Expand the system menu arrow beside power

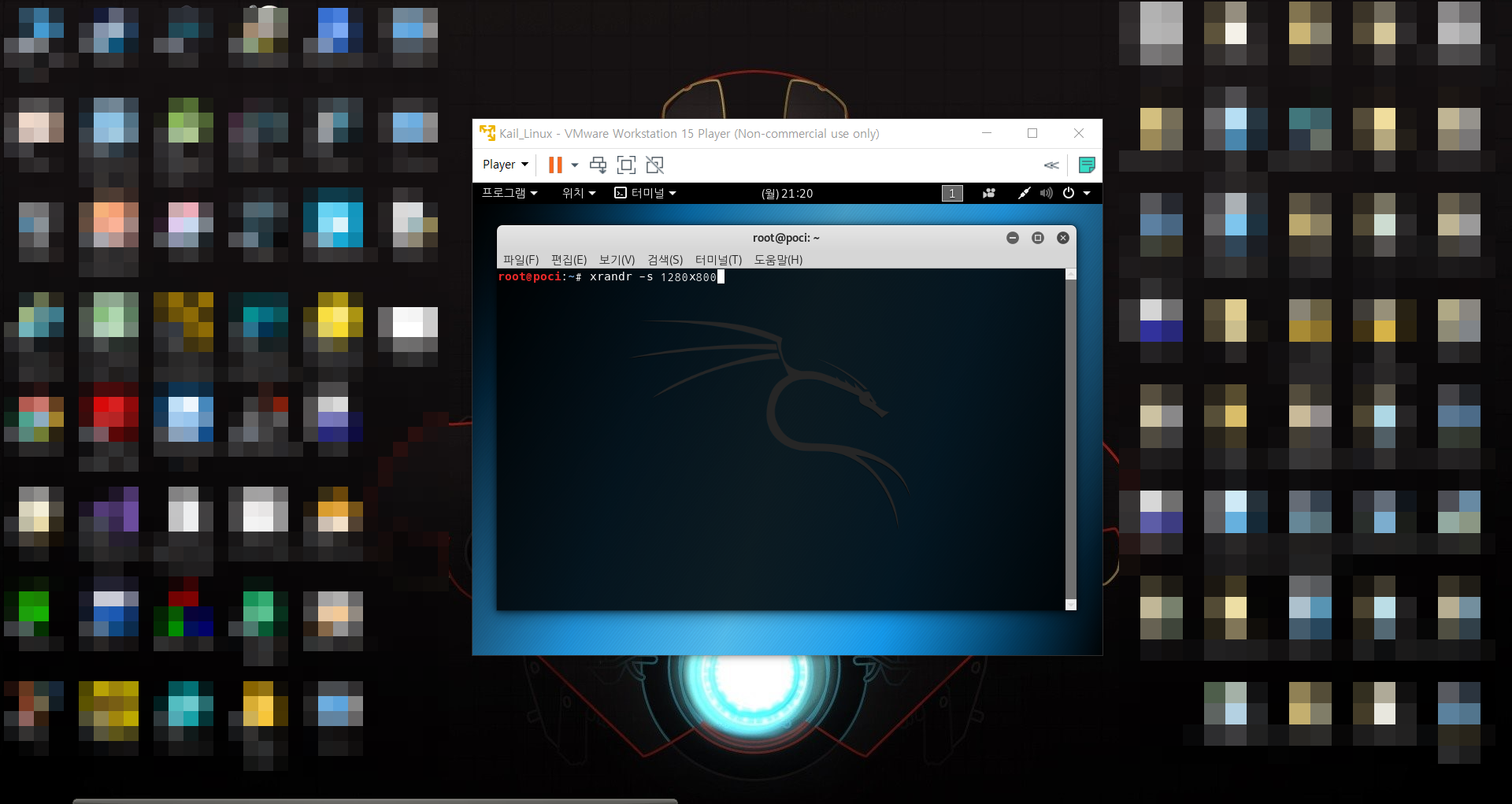(x=1087, y=194)
